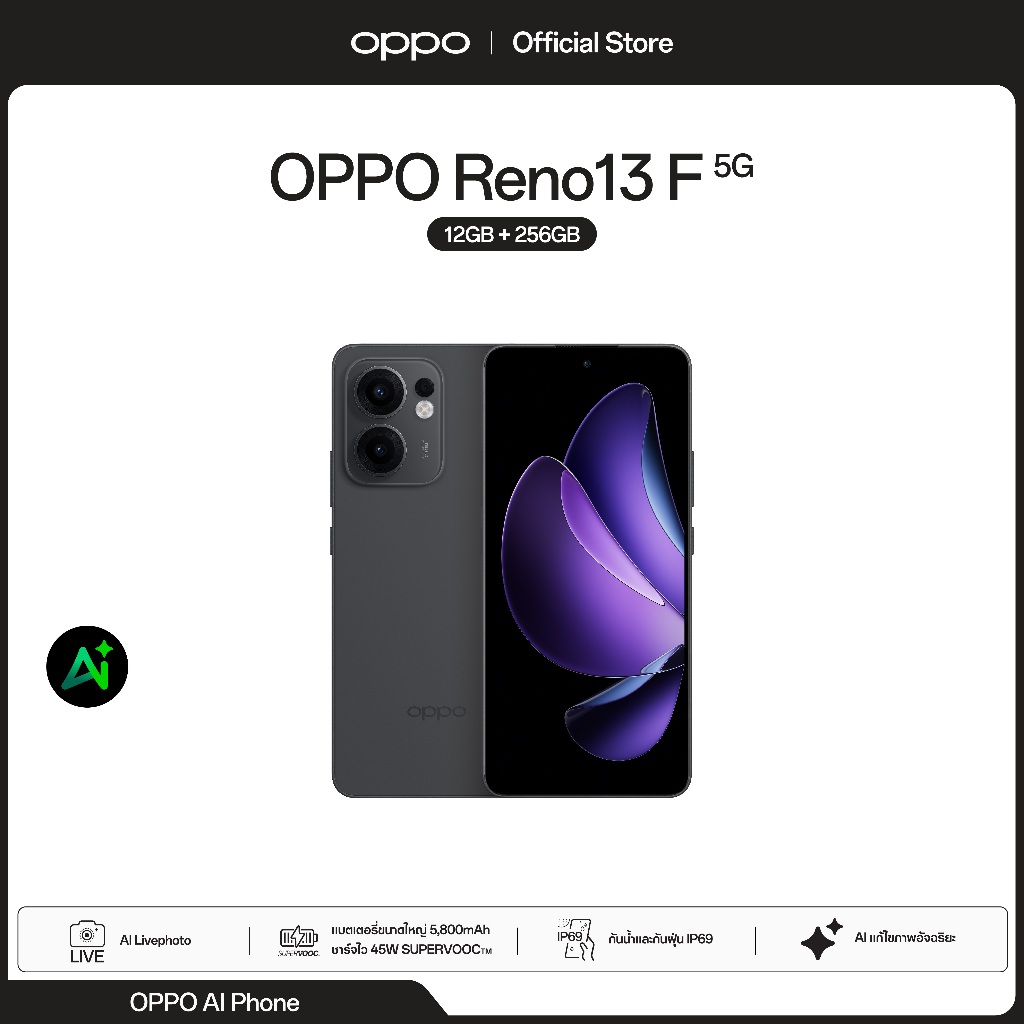Click the IP69 feature description text

tap(660, 939)
